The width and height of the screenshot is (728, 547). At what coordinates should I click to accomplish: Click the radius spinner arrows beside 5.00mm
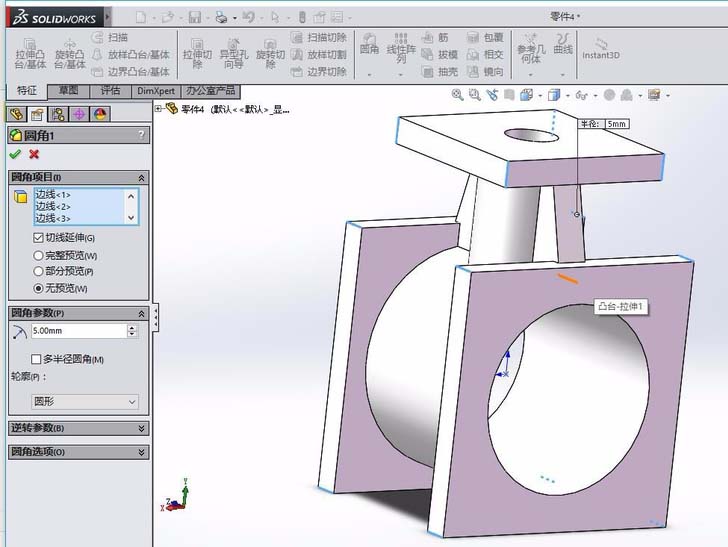coord(132,331)
